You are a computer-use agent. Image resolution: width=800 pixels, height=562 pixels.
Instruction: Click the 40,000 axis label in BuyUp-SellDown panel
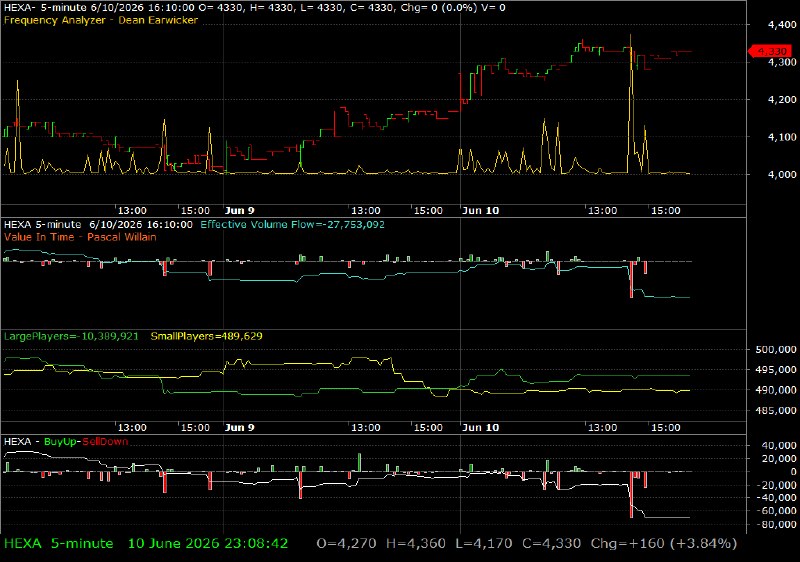click(x=779, y=445)
